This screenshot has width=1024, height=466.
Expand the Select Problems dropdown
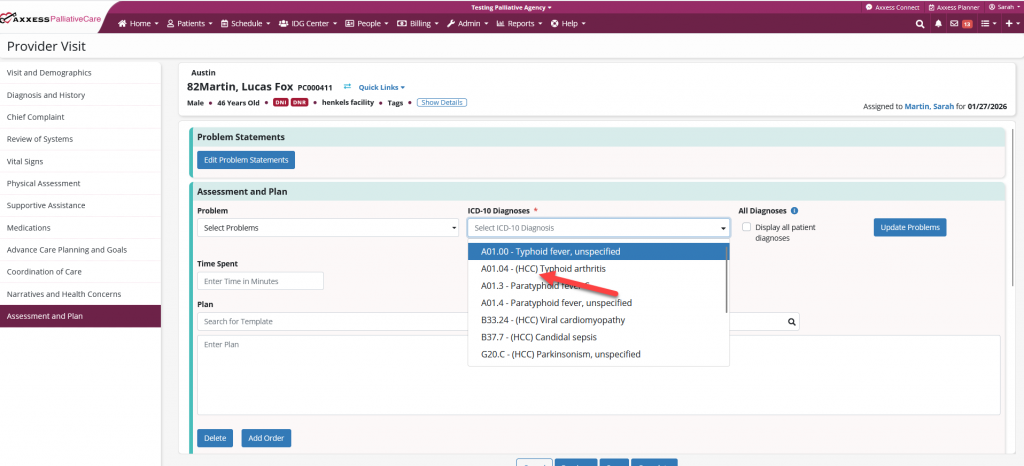[x=328, y=228]
